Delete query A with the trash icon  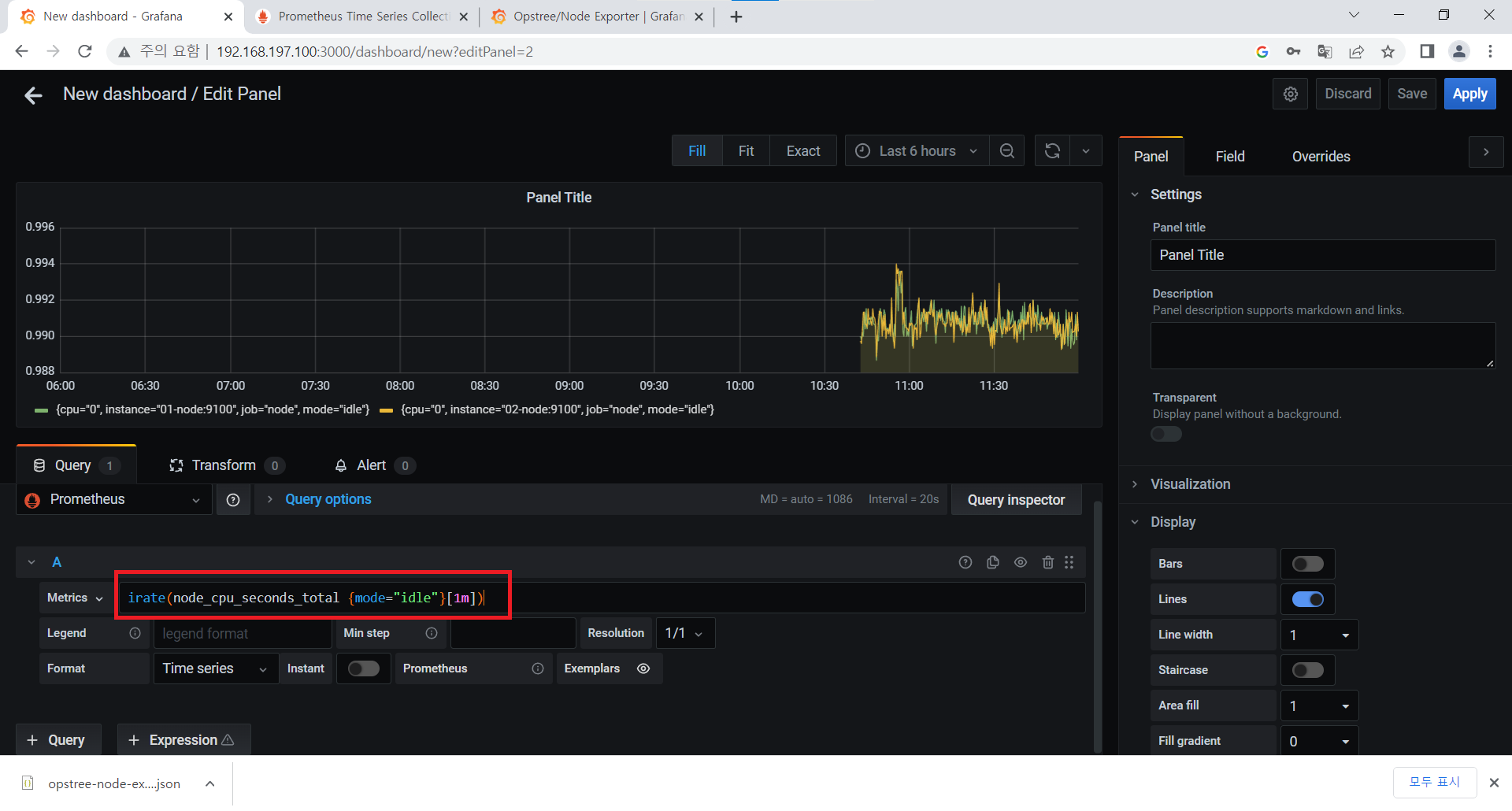tap(1047, 562)
